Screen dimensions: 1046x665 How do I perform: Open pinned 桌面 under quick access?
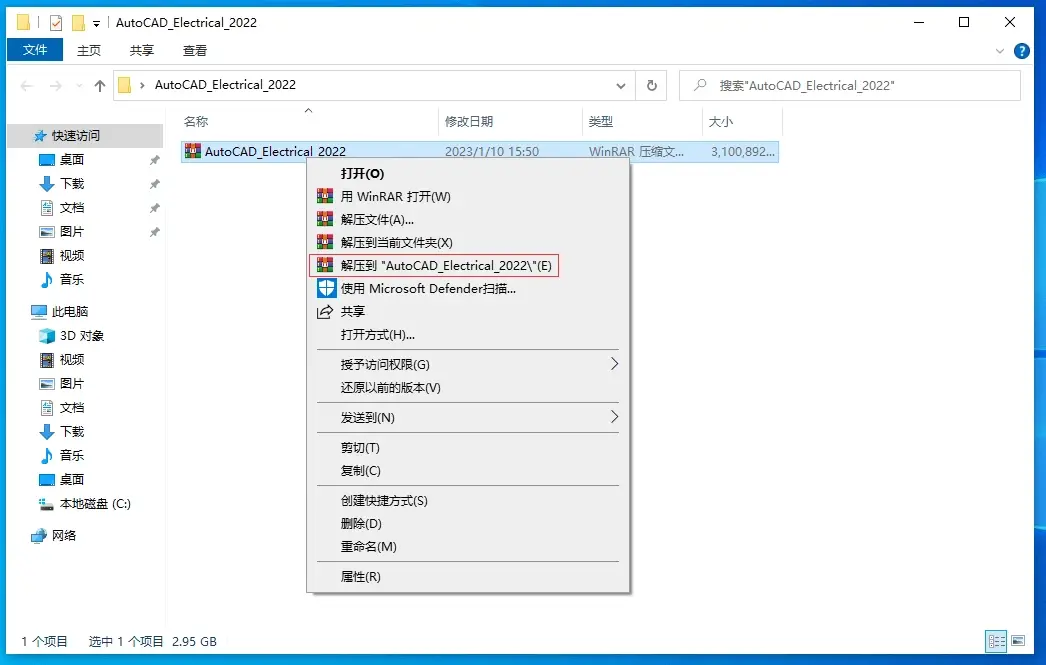71,159
